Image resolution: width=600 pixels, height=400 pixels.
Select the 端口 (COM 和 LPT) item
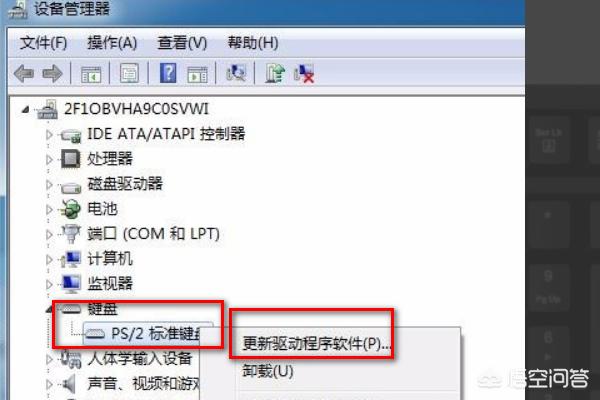coord(153,233)
